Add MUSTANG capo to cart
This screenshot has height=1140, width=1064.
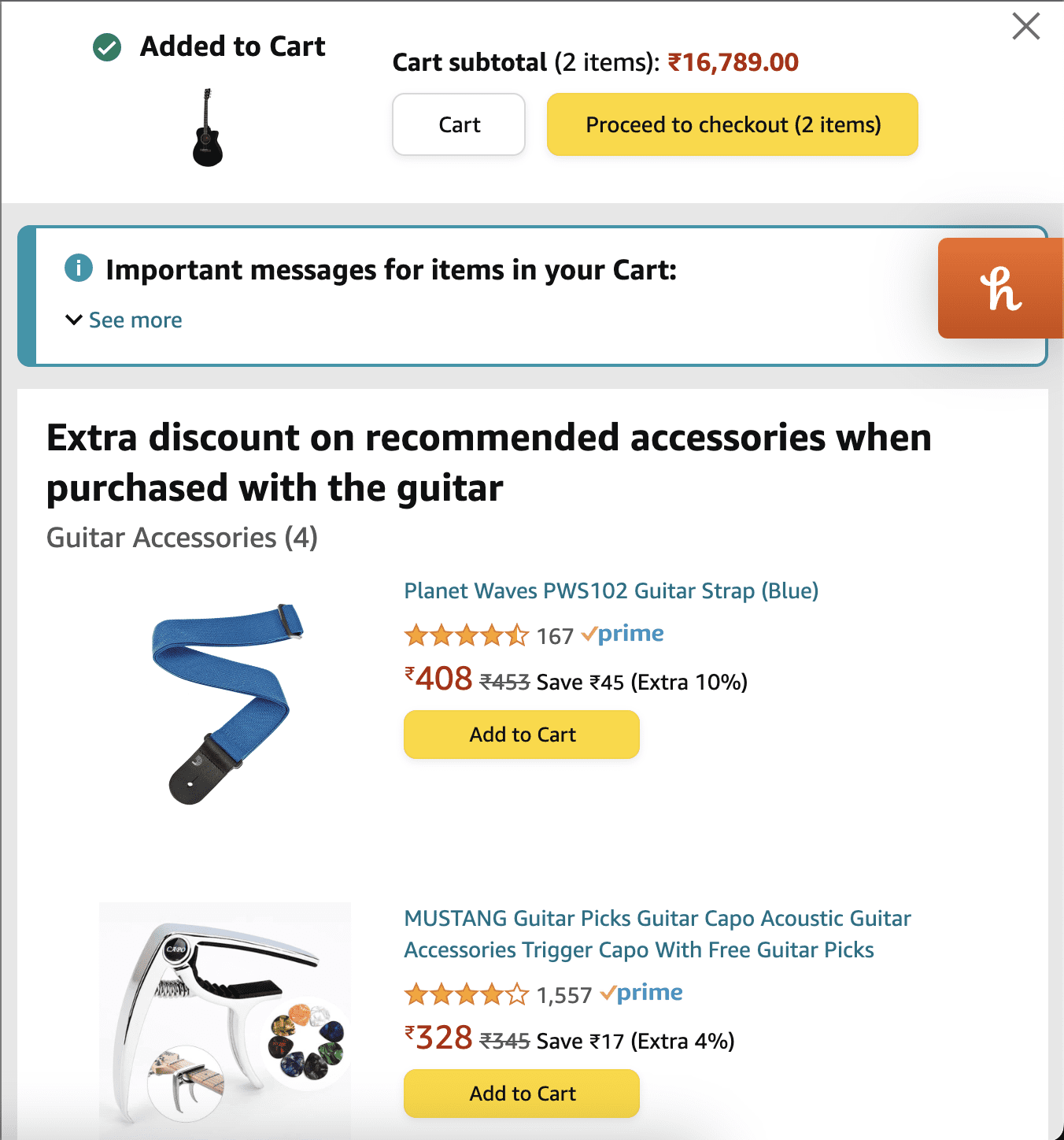click(522, 1094)
